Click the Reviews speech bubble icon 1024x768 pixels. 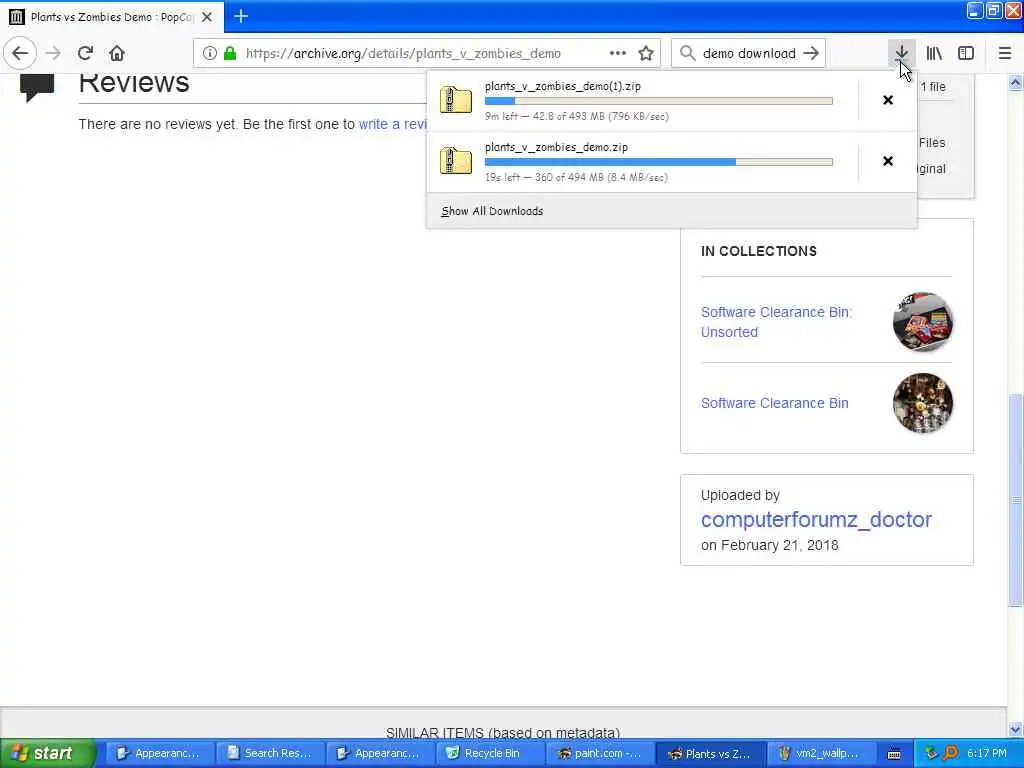coord(37,88)
